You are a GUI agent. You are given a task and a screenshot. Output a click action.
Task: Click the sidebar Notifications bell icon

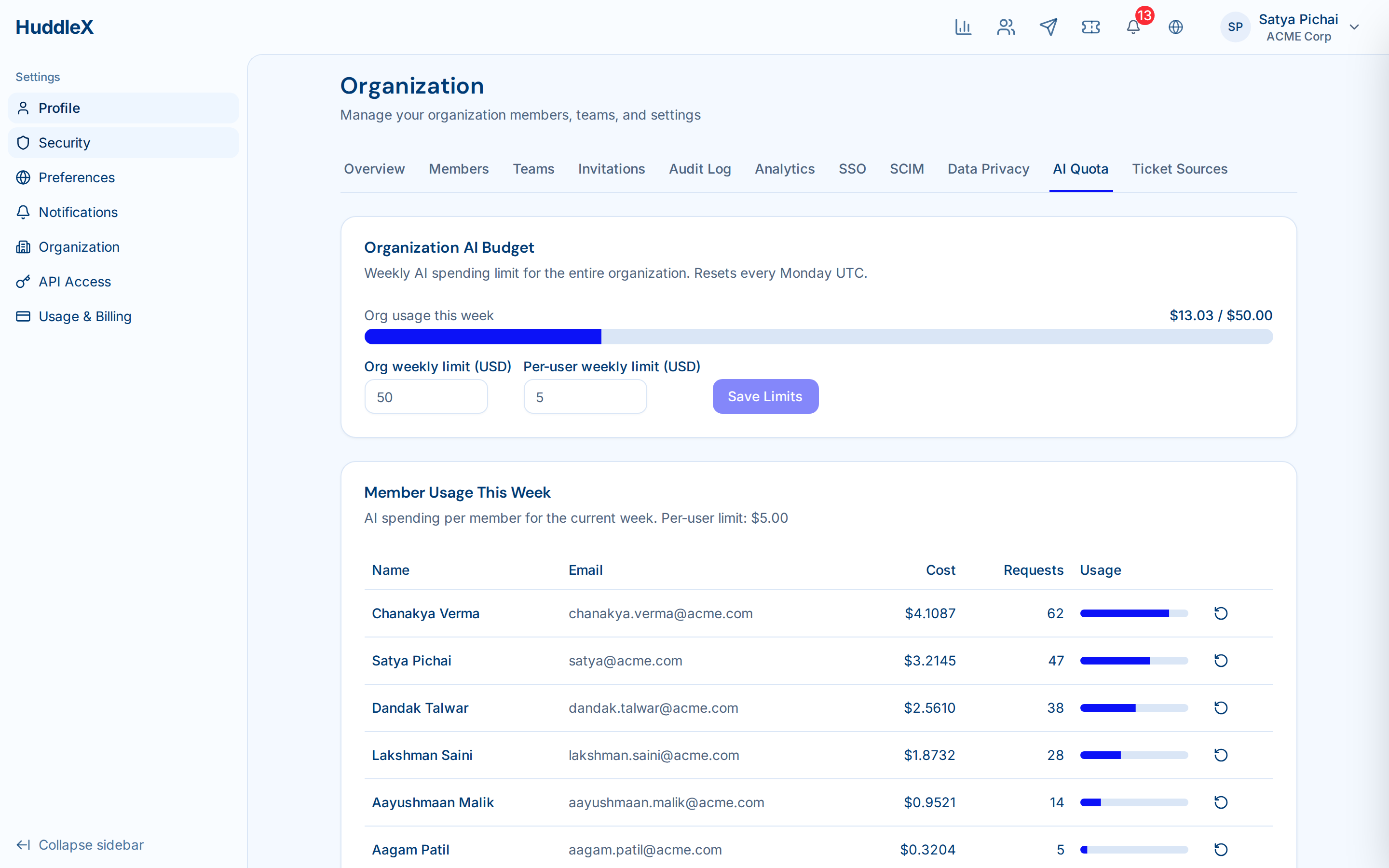[23, 212]
